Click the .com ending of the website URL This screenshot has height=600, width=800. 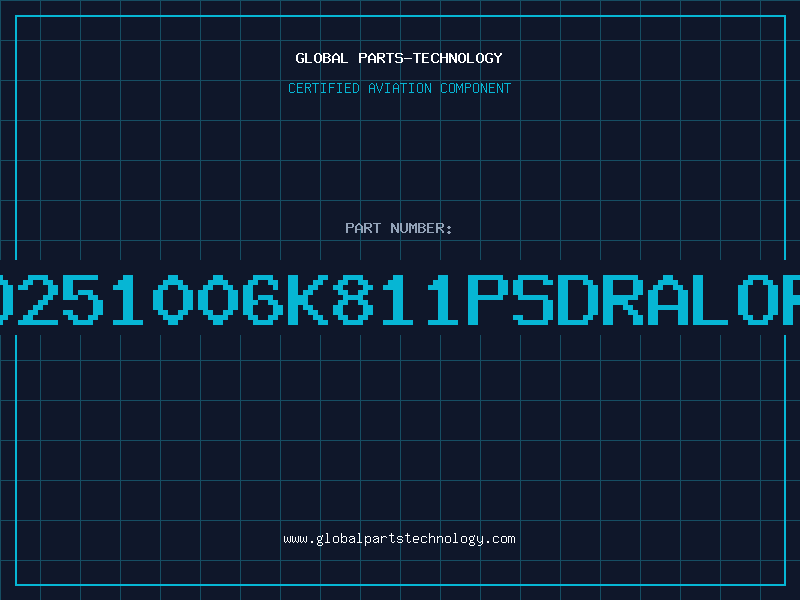point(499,539)
